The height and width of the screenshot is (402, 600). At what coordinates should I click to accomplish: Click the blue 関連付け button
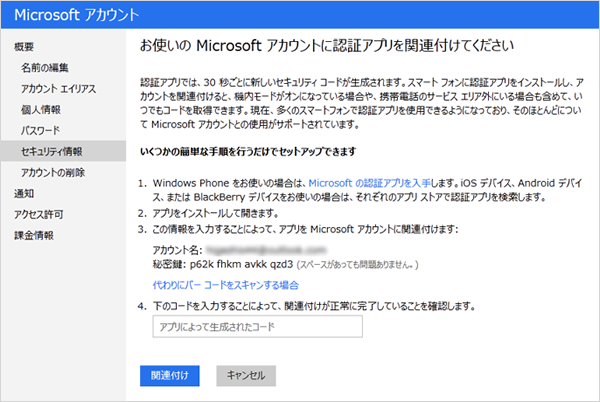tap(170, 376)
